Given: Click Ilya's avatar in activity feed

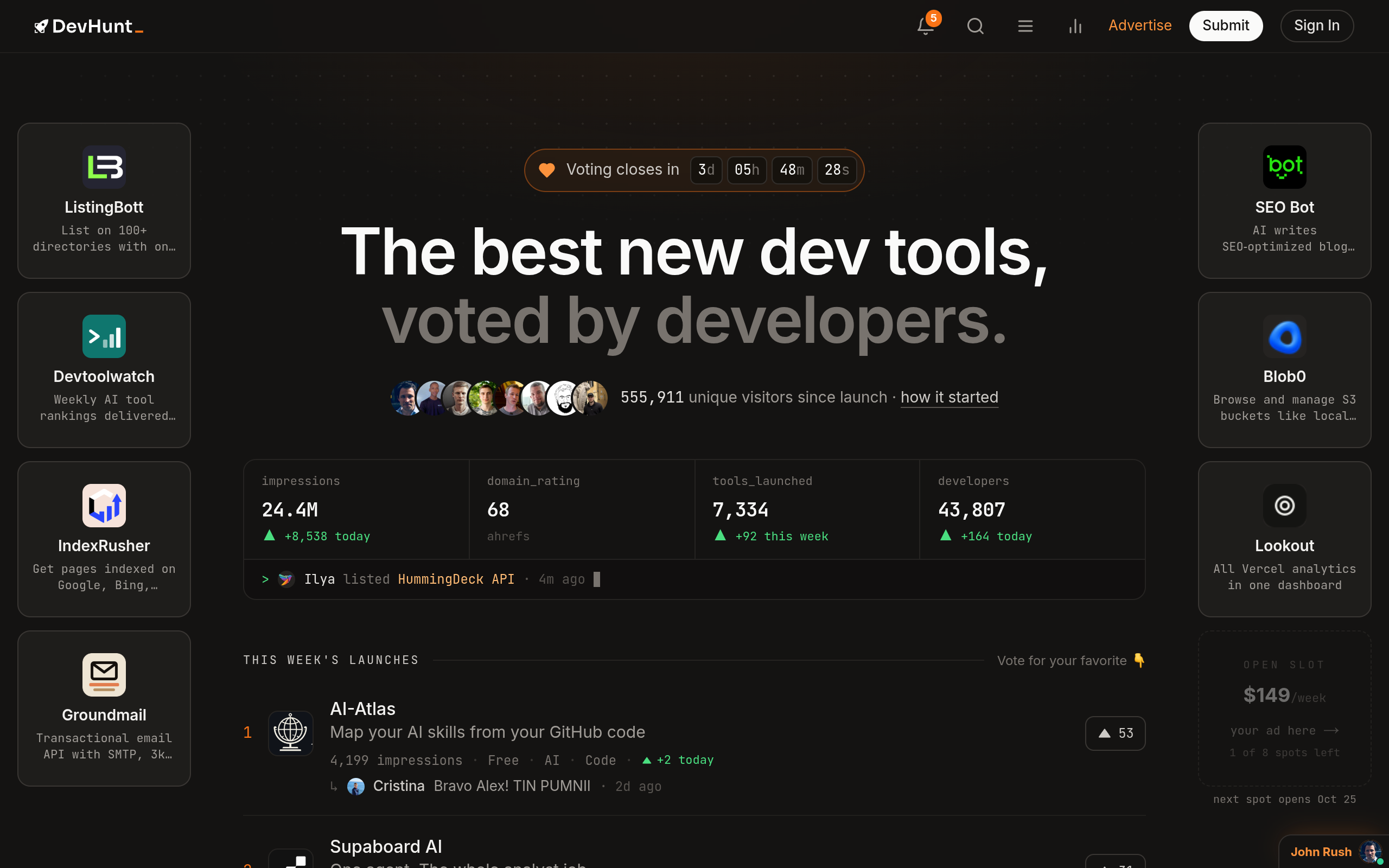Looking at the screenshot, I should pos(286,579).
